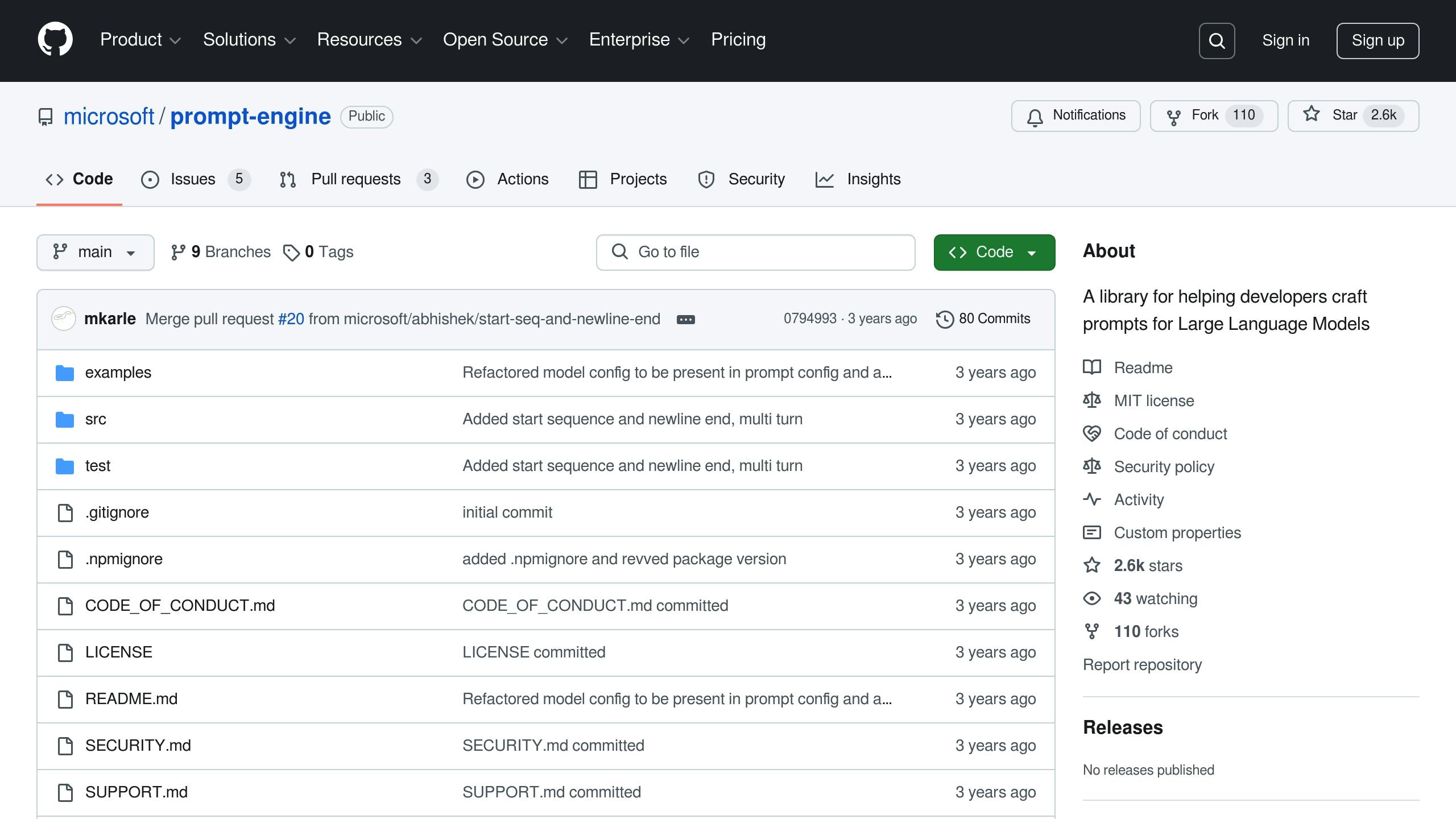Click the Code tab icon

[x=55, y=179]
